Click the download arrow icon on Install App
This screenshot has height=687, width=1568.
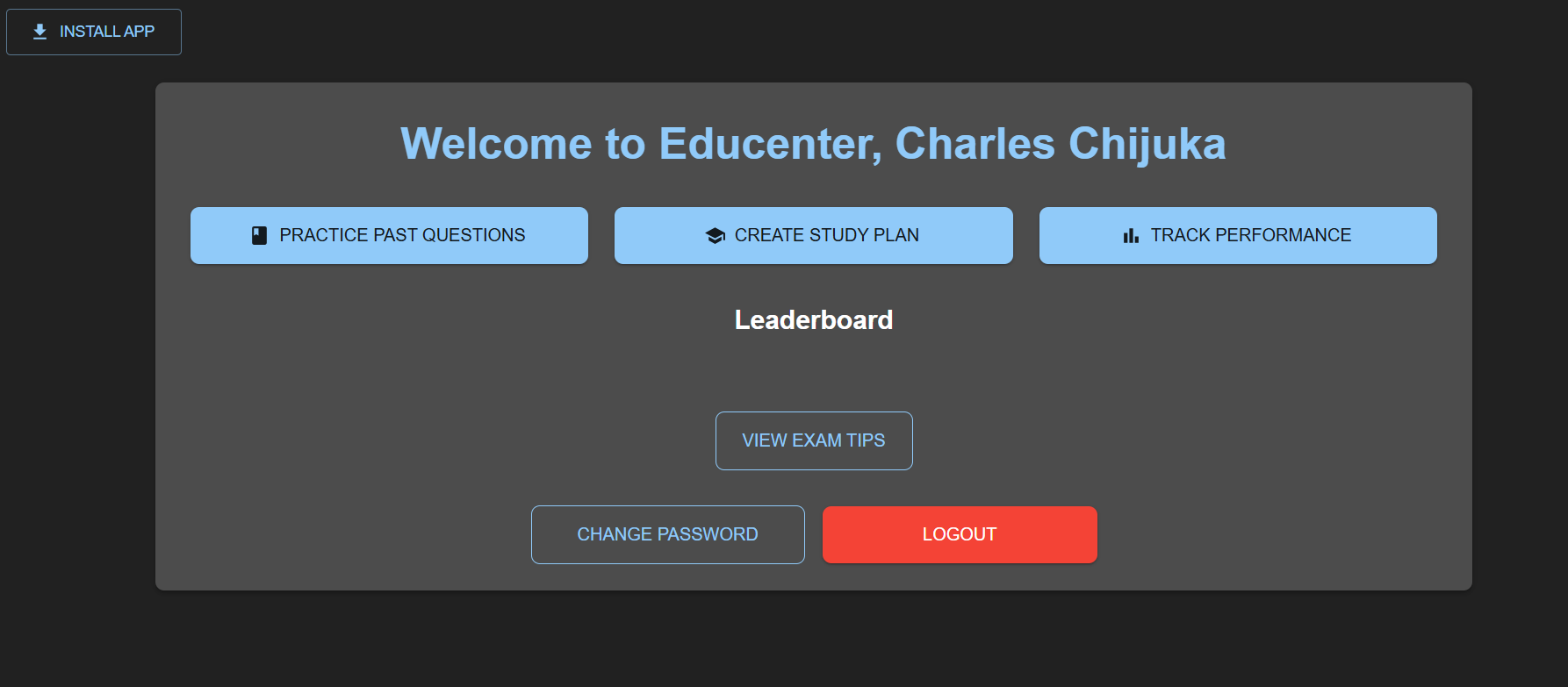40,32
